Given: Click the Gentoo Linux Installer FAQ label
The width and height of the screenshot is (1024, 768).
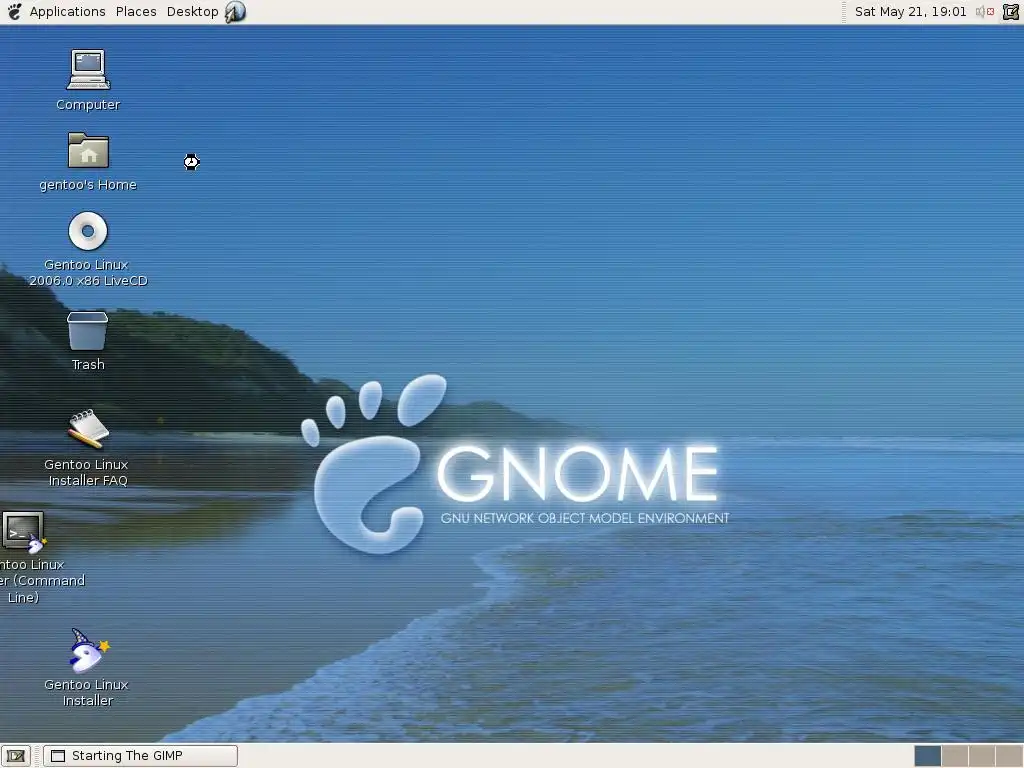Looking at the screenshot, I should [87, 473].
